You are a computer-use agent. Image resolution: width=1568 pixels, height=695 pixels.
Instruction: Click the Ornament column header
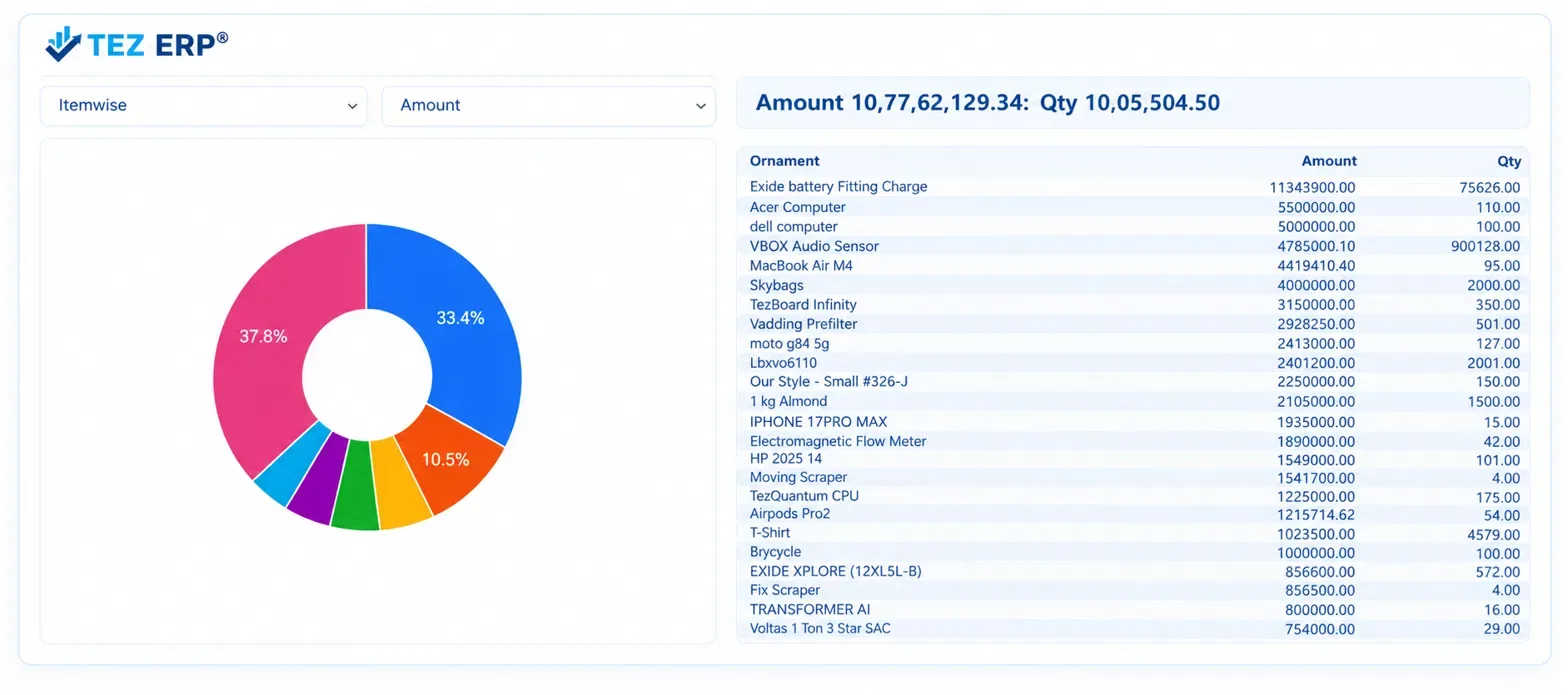click(x=784, y=161)
